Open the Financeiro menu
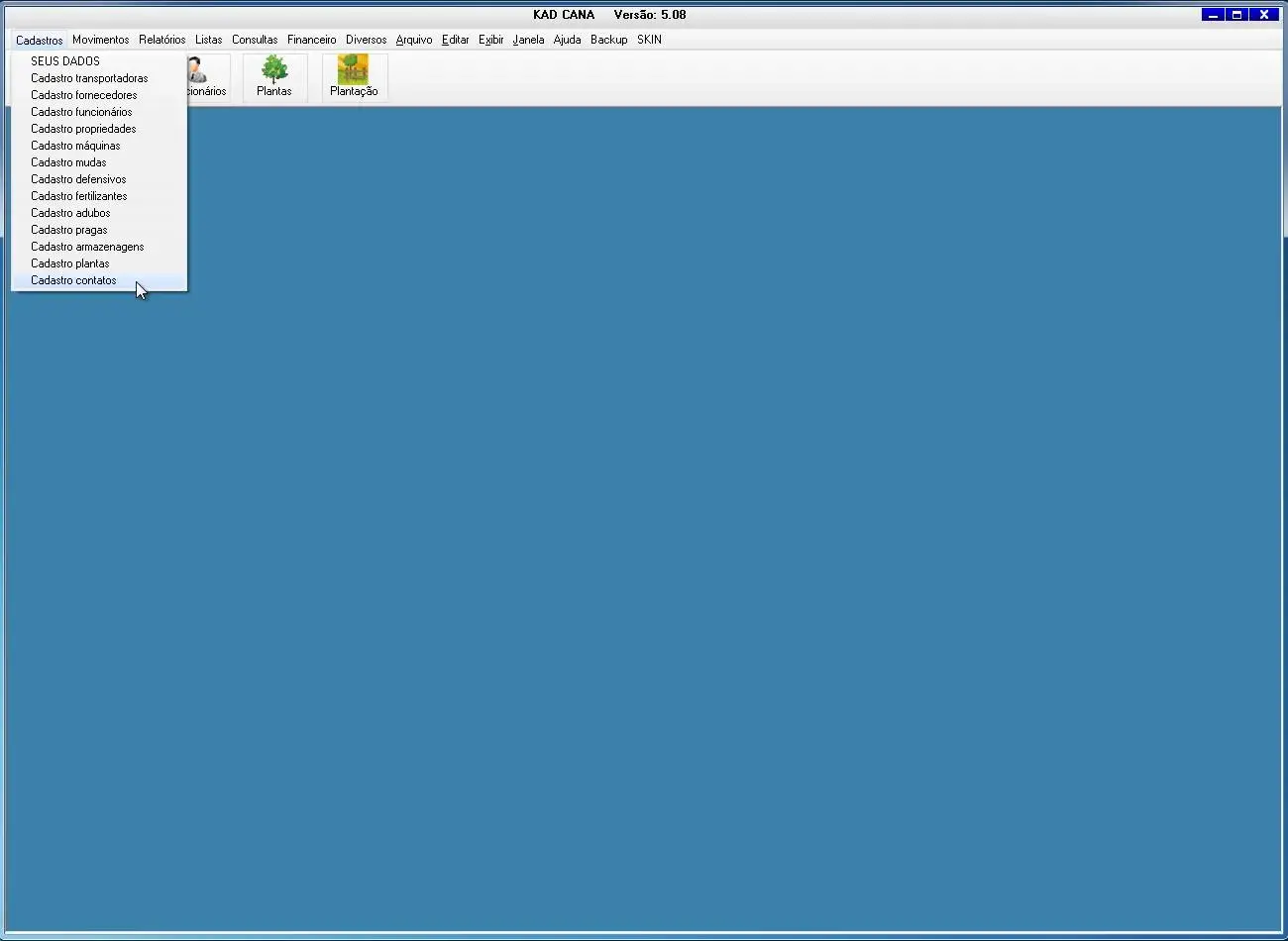 [312, 40]
